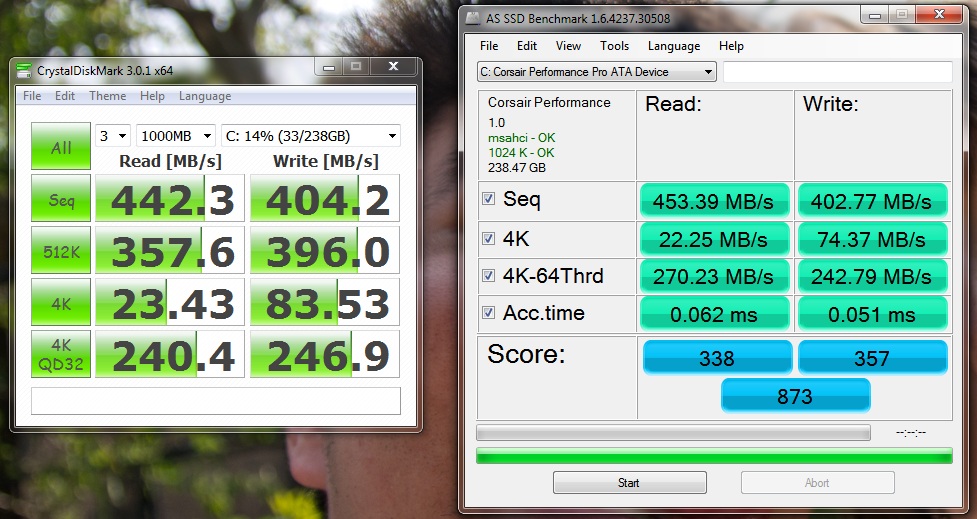Open AS SSD Benchmark File menu
This screenshot has width=977, height=519.
489,45
